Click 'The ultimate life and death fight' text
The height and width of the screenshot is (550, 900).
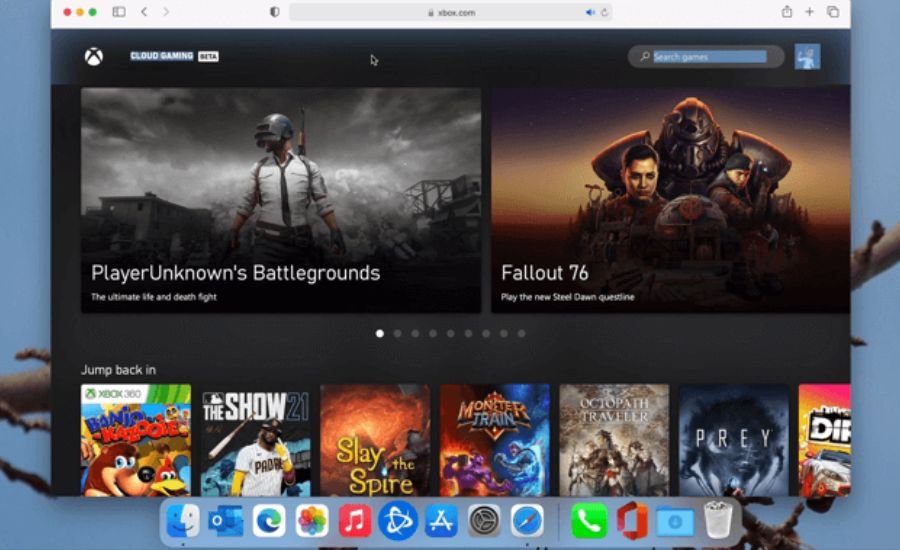point(154,297)
